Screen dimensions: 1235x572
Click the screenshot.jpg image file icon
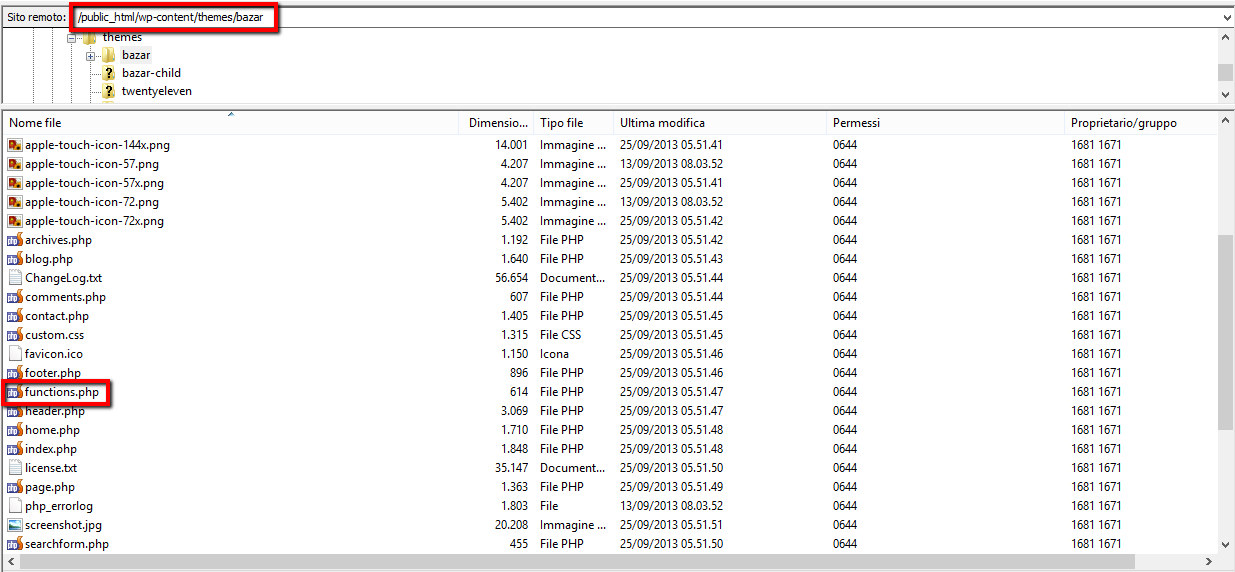[14, 525]
